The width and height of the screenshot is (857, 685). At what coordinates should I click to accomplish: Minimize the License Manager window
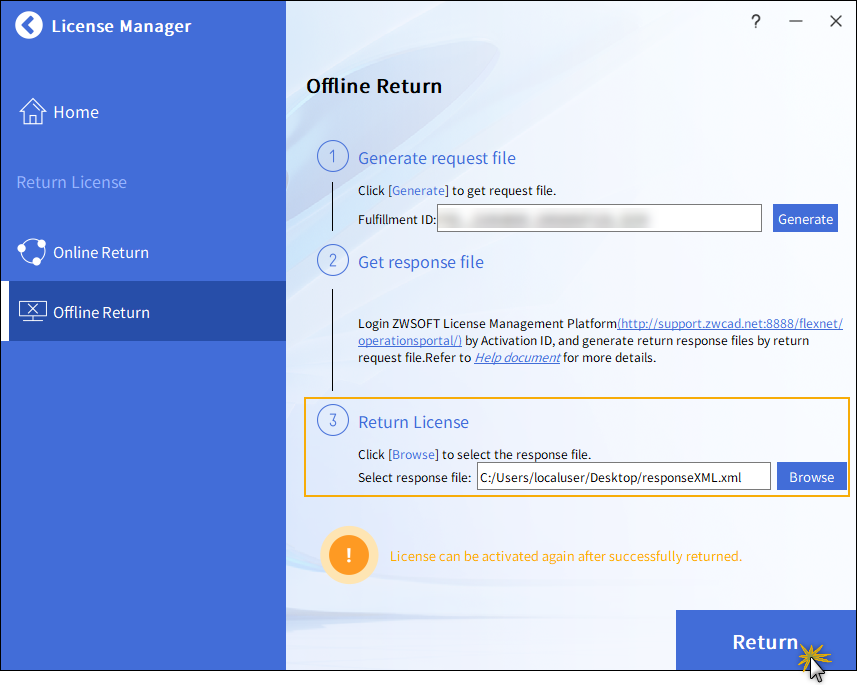[x=796, y=22]
